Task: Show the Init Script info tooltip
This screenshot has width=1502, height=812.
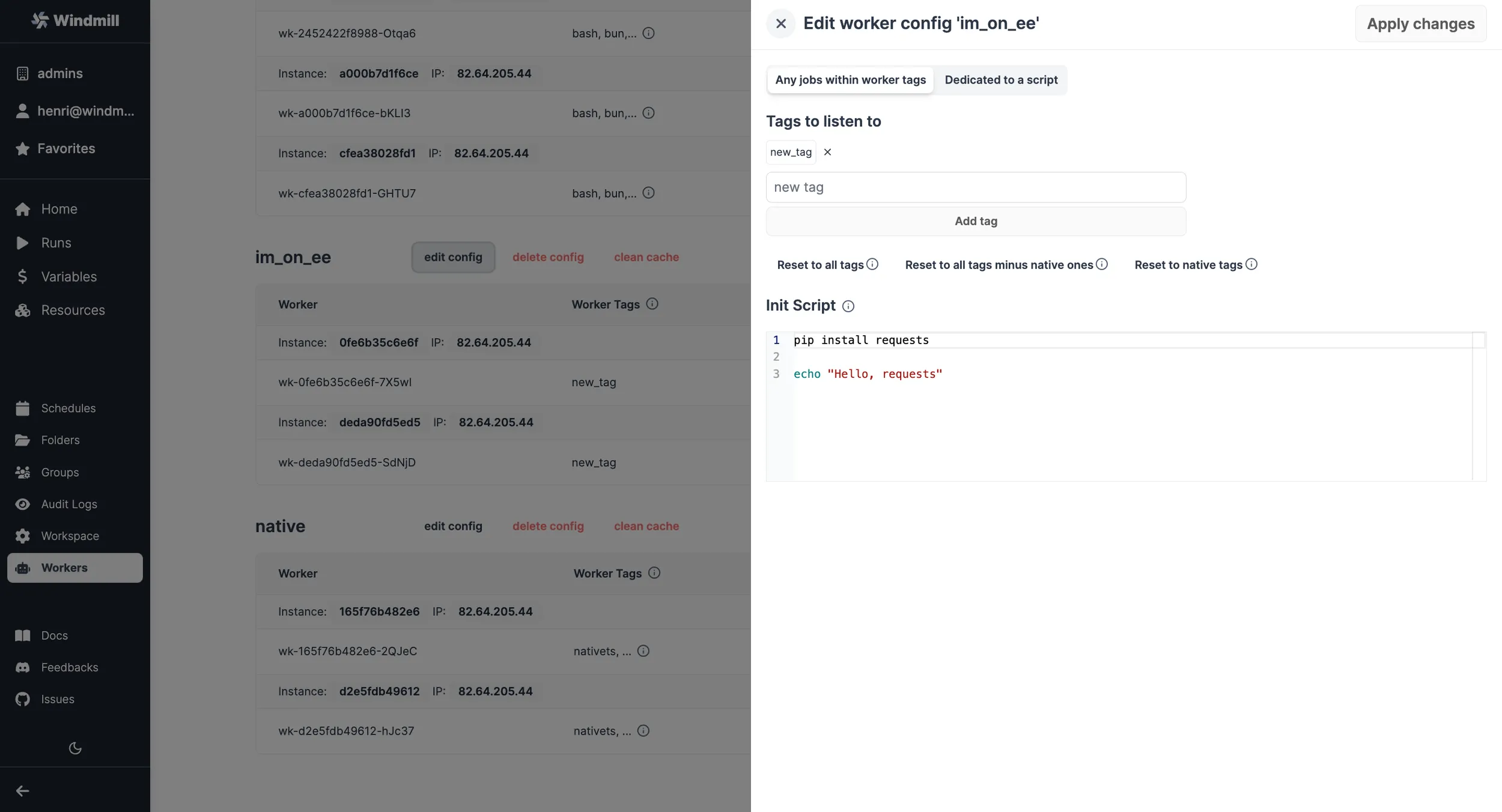Action: (x=847, y=306)
